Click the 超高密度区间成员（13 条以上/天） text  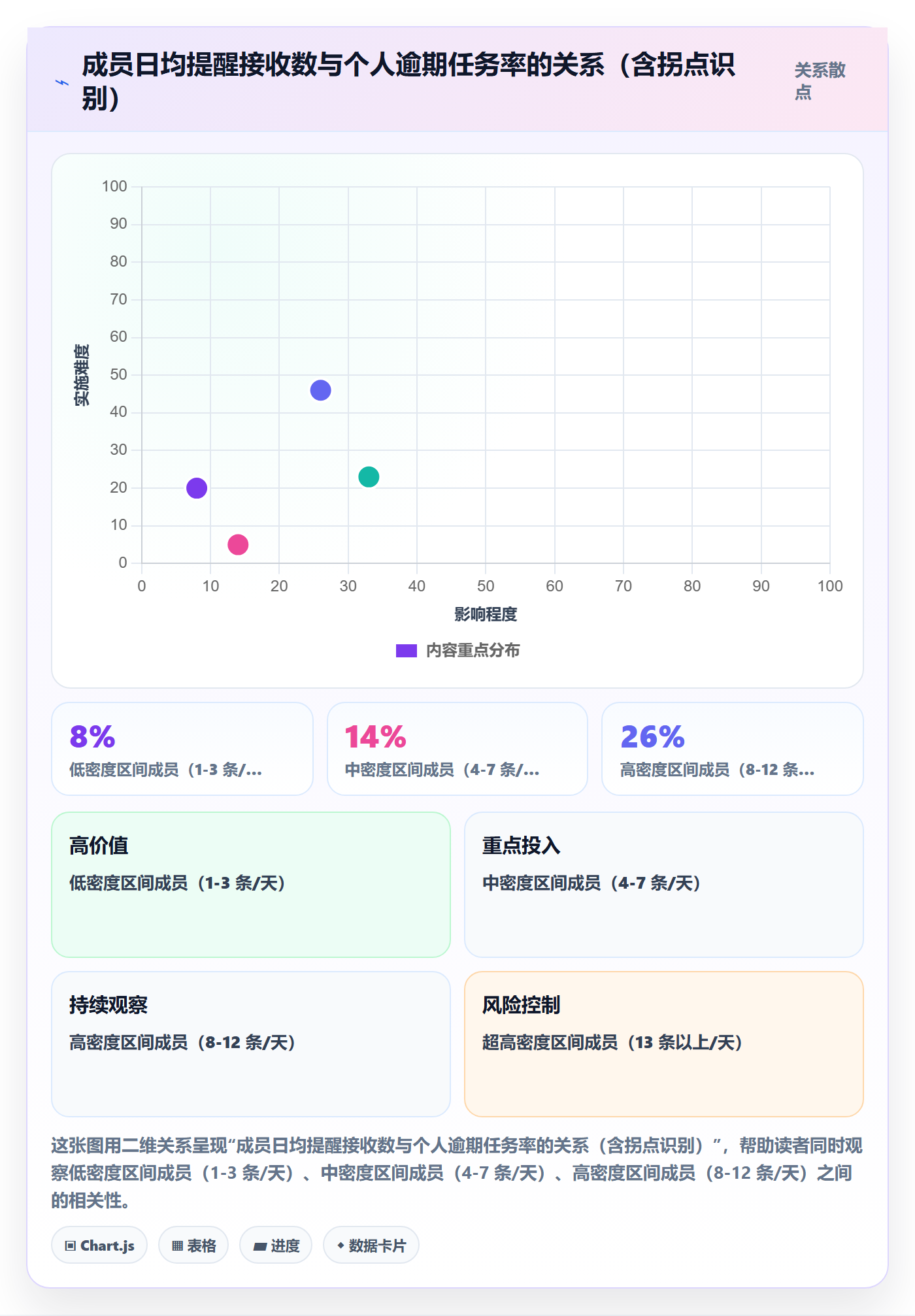coord(612,1042)
